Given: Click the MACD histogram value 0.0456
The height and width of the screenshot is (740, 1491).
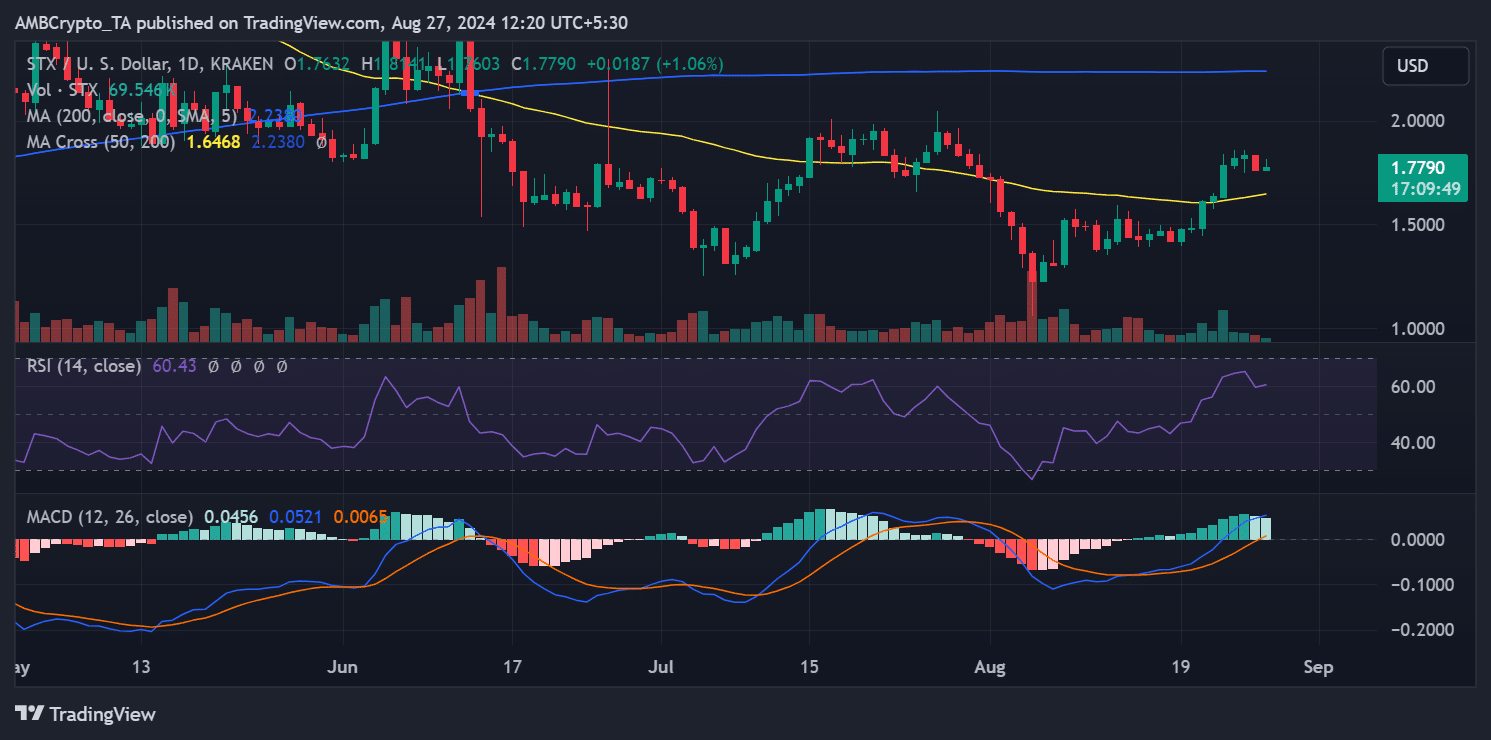Looking at the screenshot, I should (x=231, y=517).
